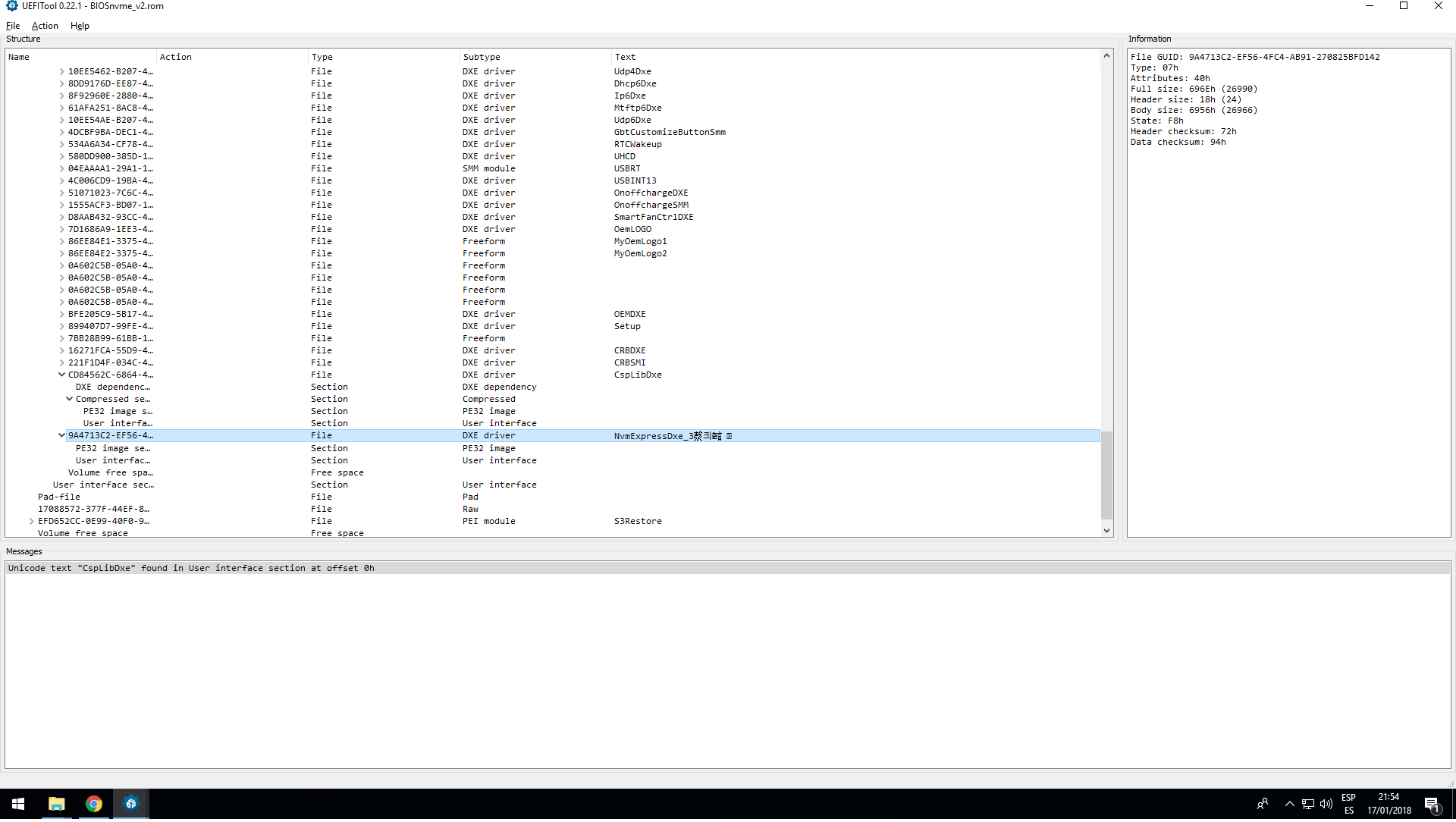Select the 7D1686A9-1EE3 OemLOGO row

[x=553, y=230]
